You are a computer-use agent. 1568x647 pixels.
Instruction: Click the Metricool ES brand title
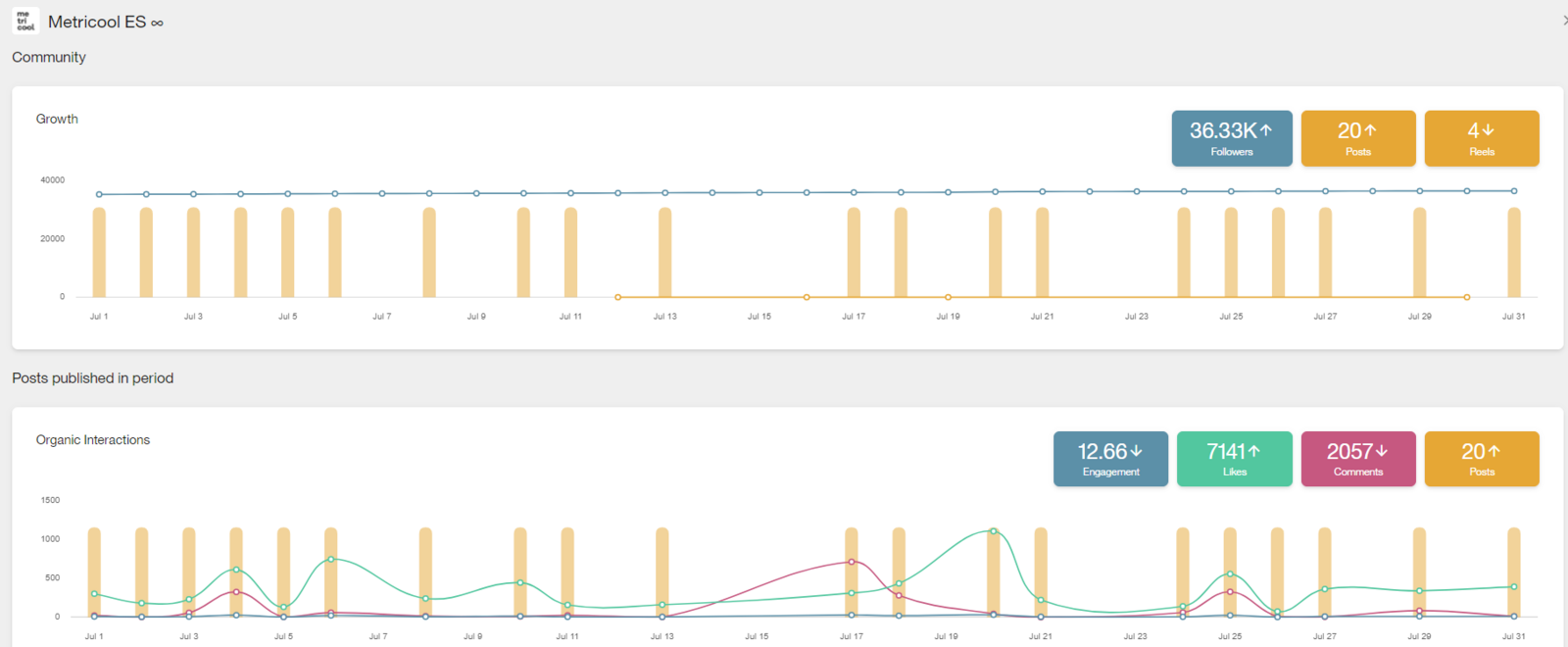(x=97, y=22)
